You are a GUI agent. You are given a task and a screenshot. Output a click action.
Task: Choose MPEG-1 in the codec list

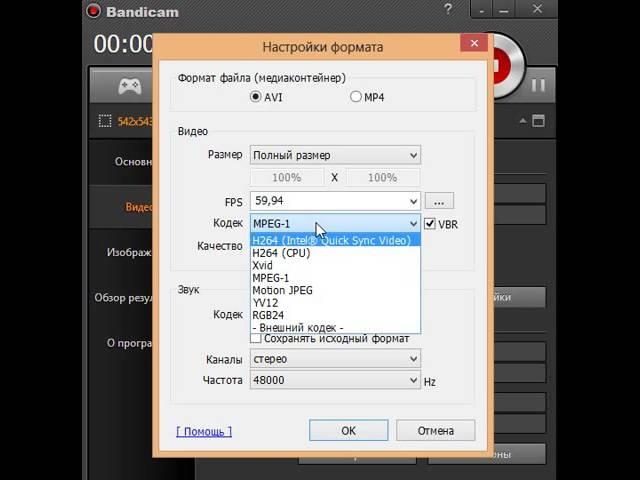tap(335, 278)
